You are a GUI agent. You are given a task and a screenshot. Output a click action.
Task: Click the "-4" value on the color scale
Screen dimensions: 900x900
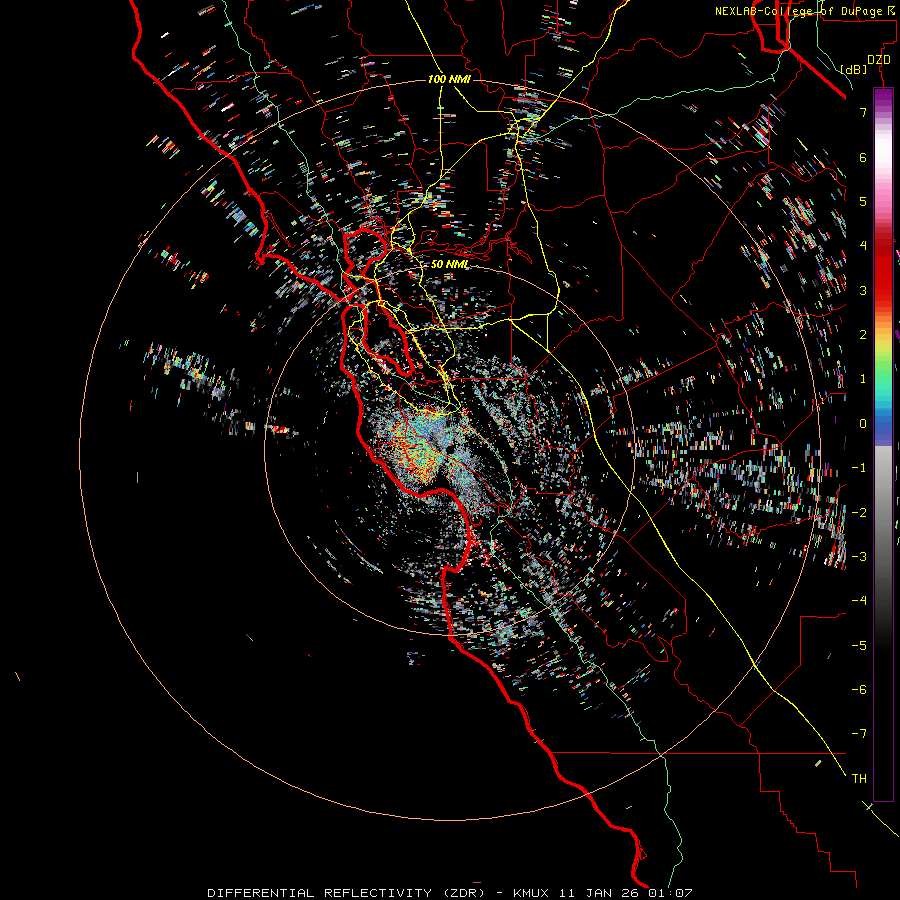(x=859, y=600)
